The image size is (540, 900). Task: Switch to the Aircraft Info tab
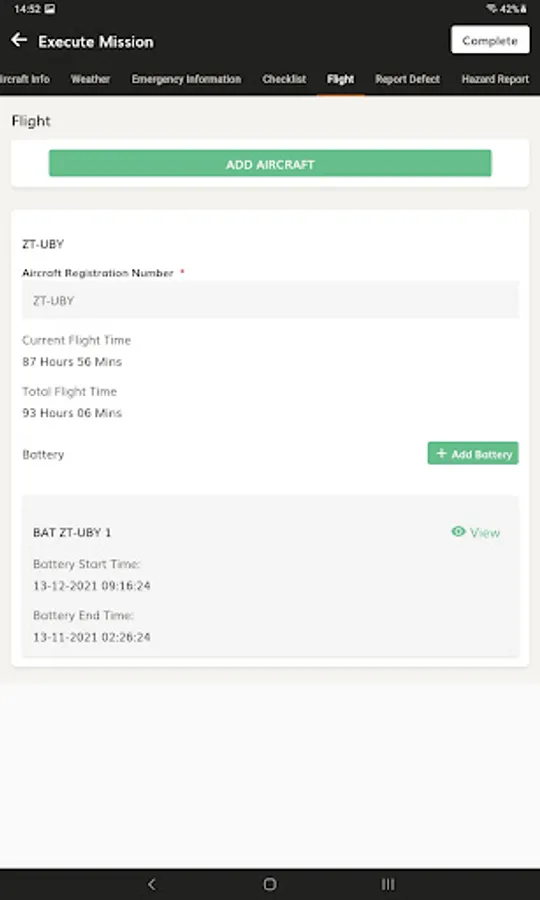[x=25, y=79]
